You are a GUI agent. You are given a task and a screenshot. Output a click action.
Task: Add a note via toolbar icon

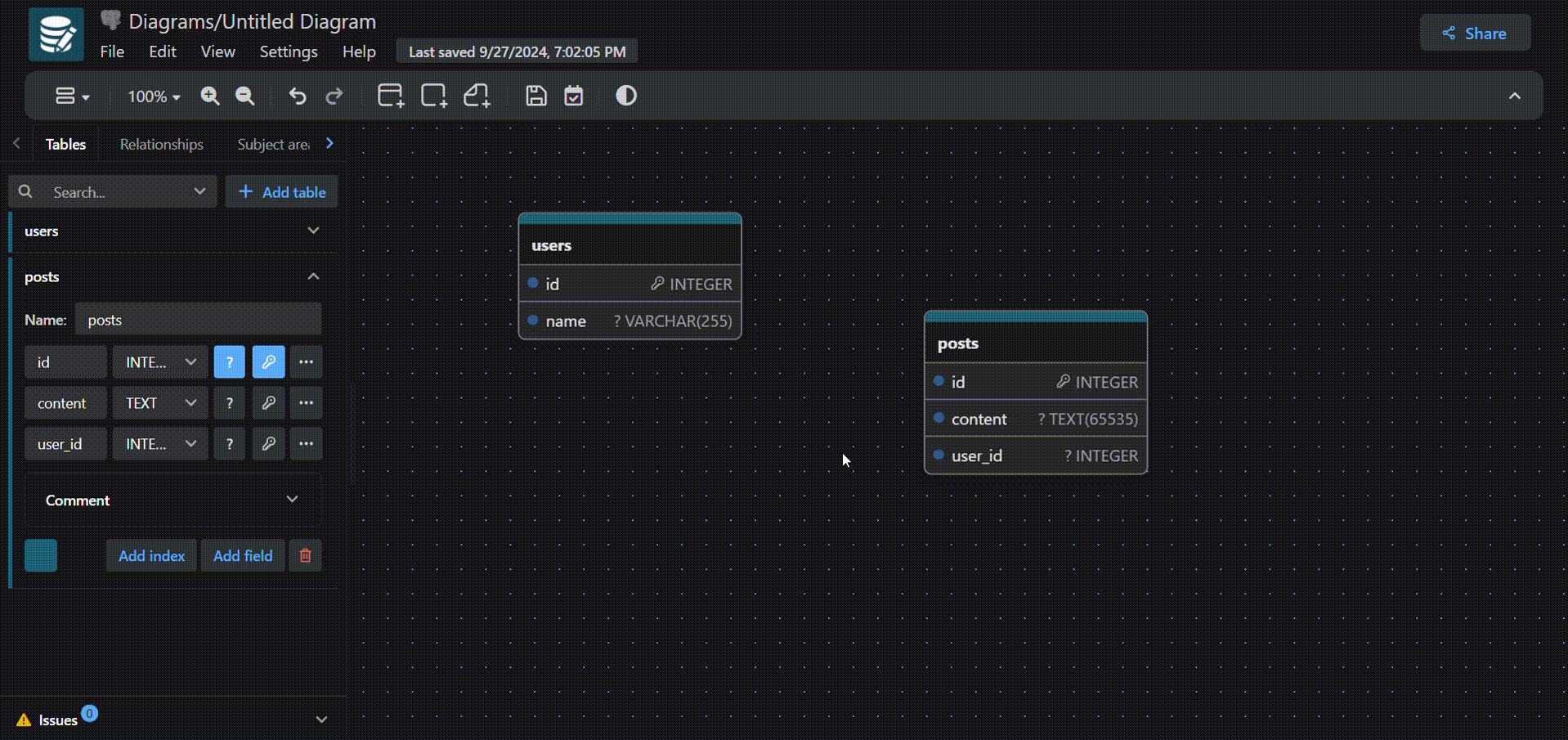pyautogui.click(x=477, y=96)
